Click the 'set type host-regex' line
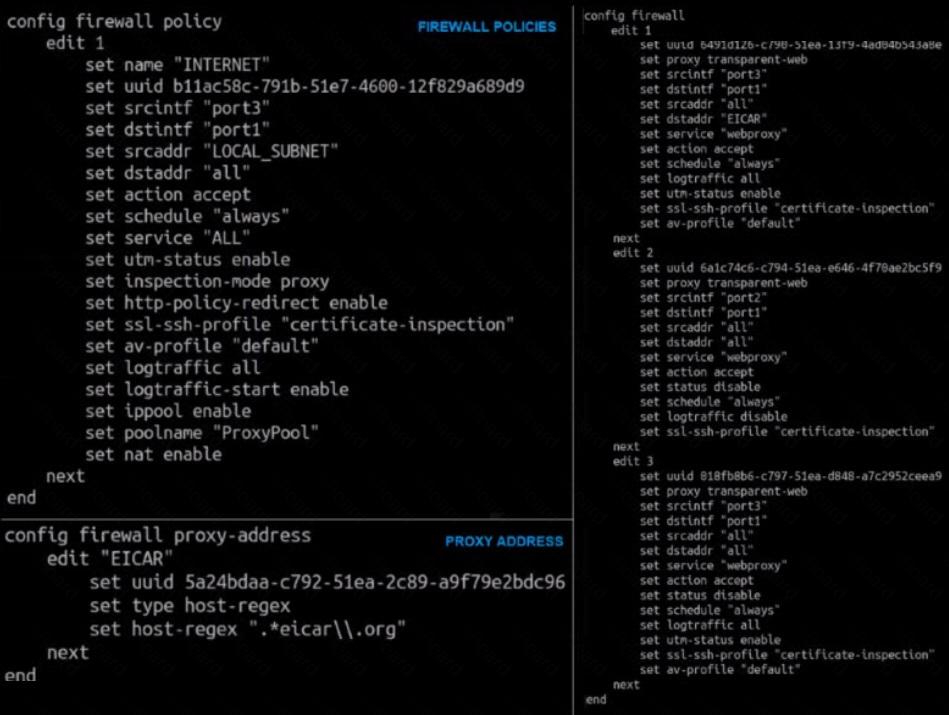Screen dimensions: 949x715 pyautogui.click(x=190, y=606)
